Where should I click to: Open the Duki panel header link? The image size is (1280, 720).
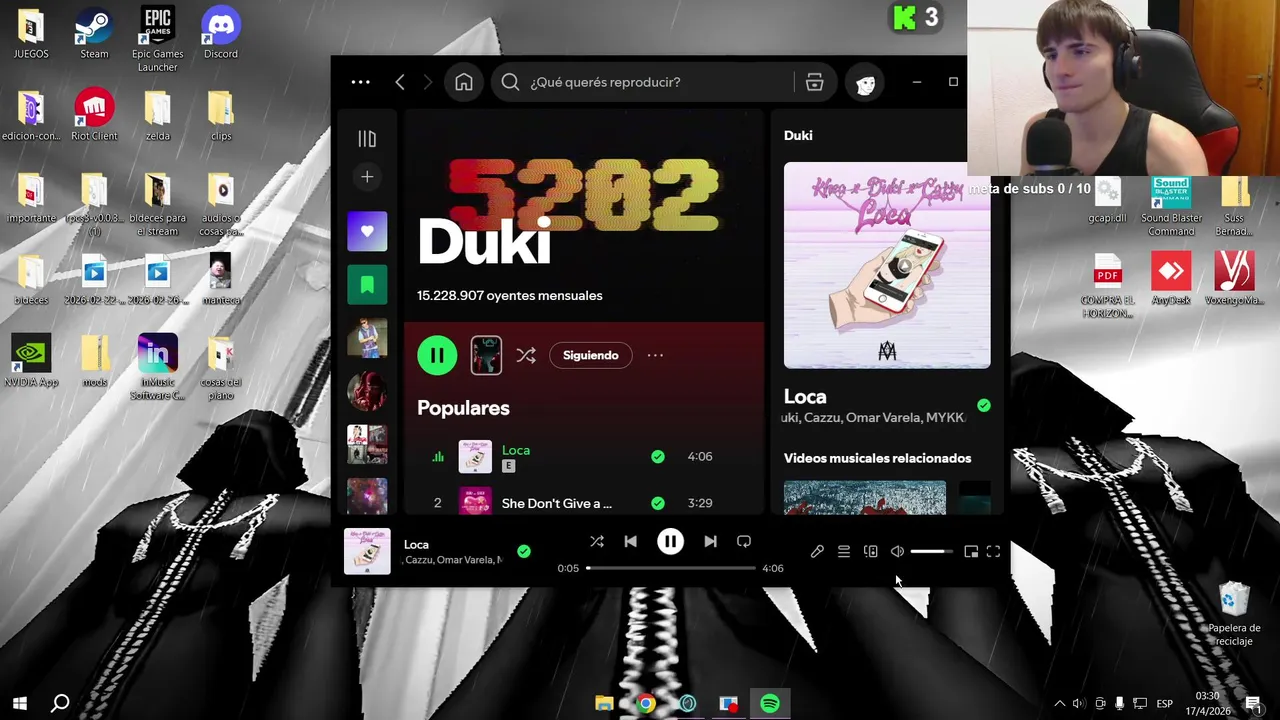pyautogui.click(x=798, y=135)
